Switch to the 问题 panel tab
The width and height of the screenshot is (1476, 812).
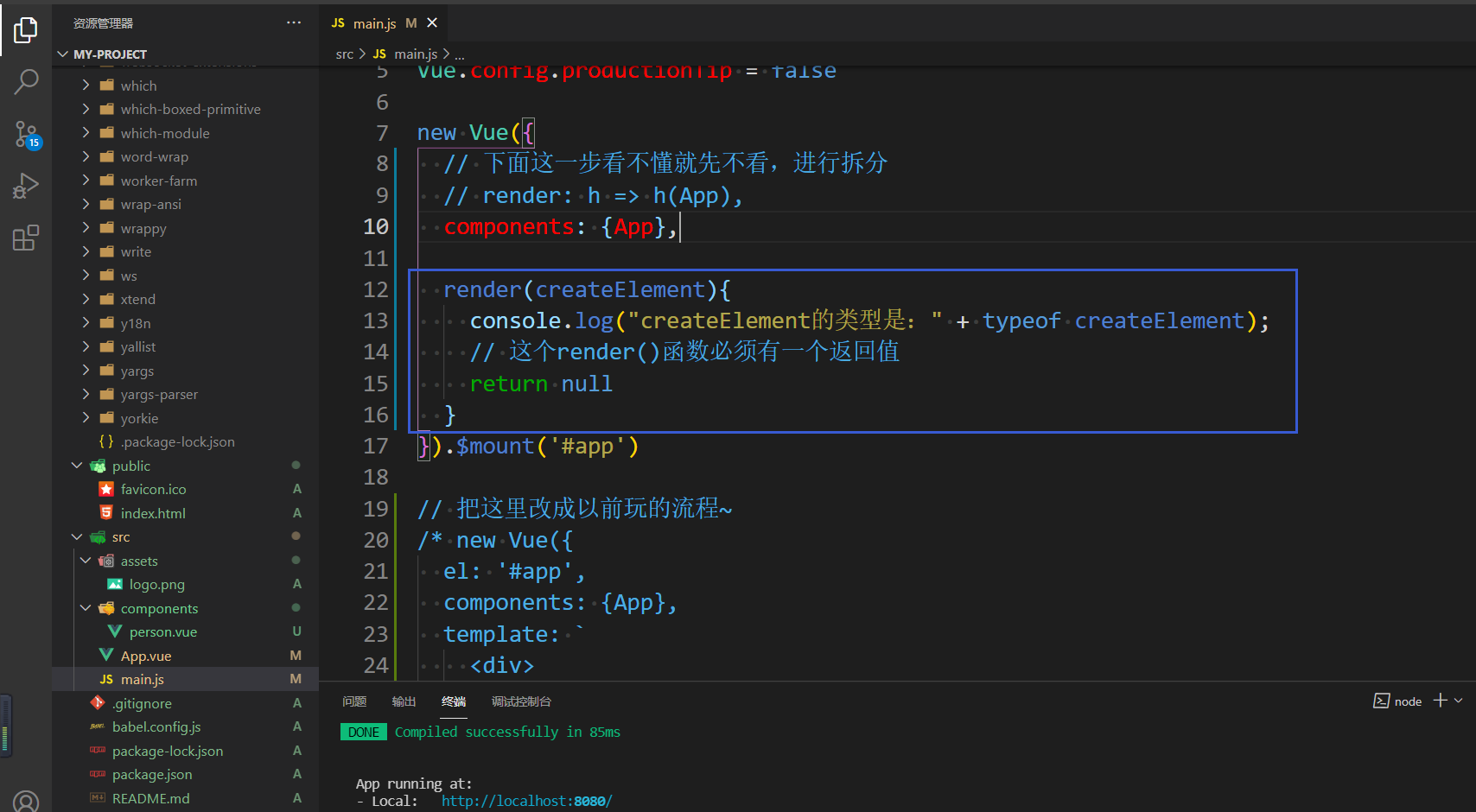click(x=354, y=701)
